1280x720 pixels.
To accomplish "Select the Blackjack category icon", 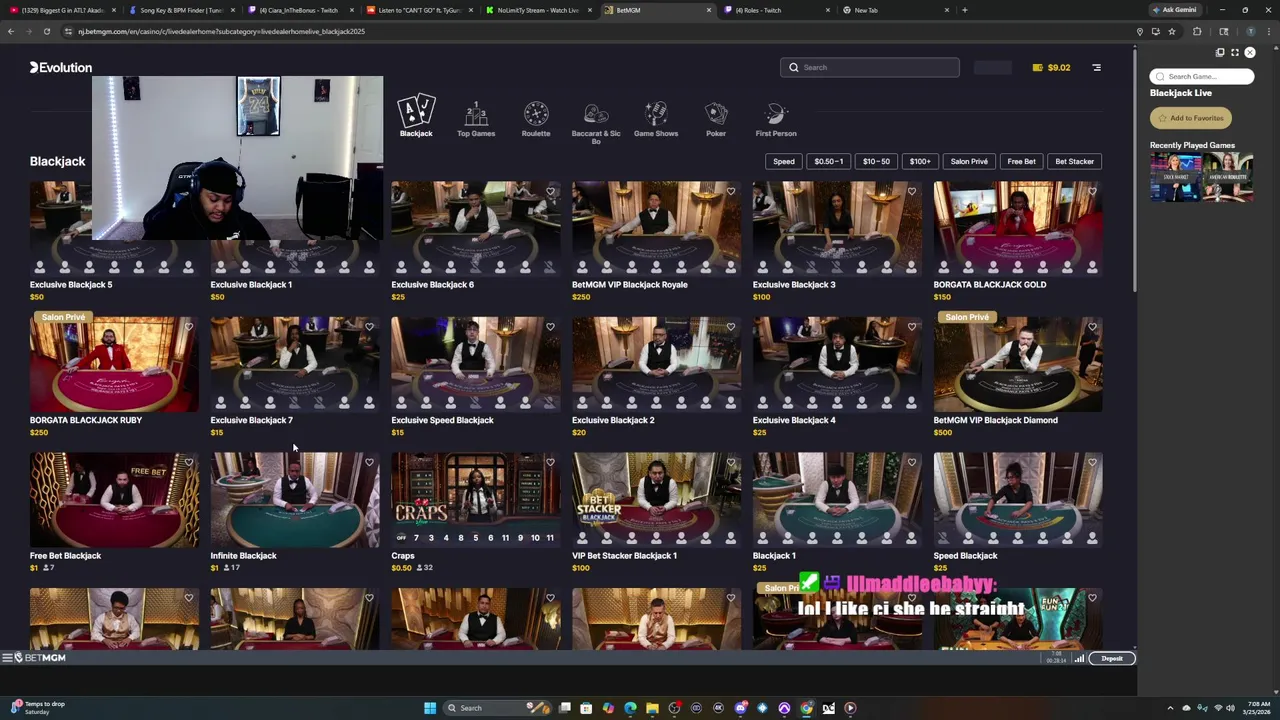I will click(x=416, y=117).
